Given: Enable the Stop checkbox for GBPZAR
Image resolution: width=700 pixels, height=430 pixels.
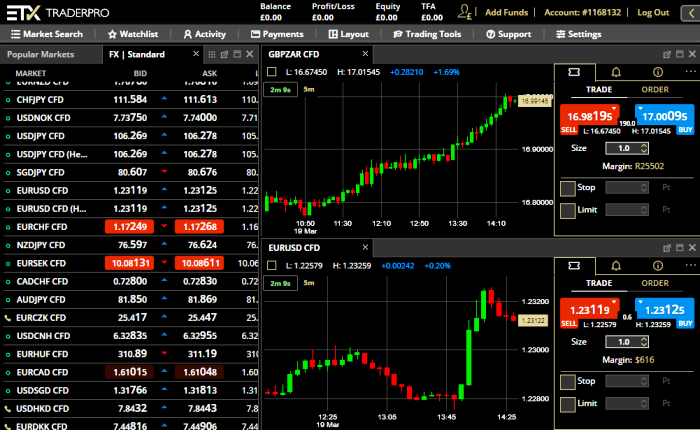Looking at the screenshot, I should click(x=567, y=188).
